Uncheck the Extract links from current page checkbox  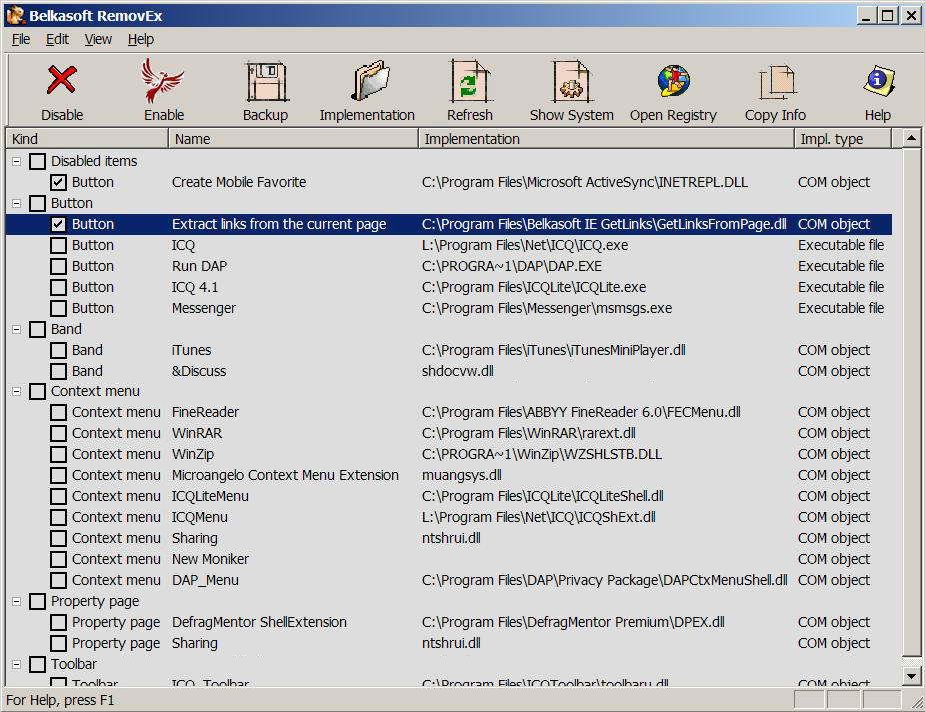58,224
